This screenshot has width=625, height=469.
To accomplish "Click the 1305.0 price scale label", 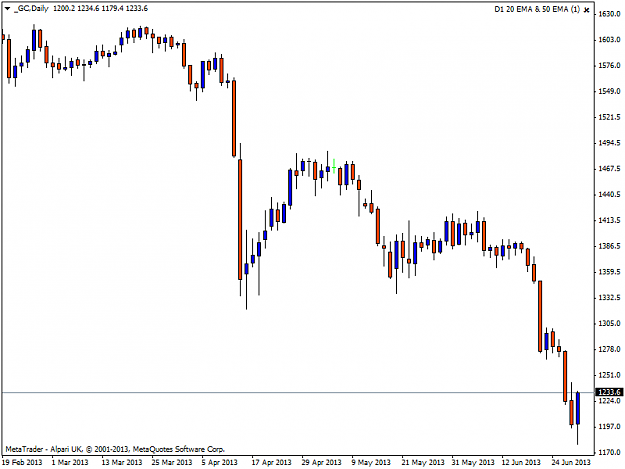I will tap(609, 323).
